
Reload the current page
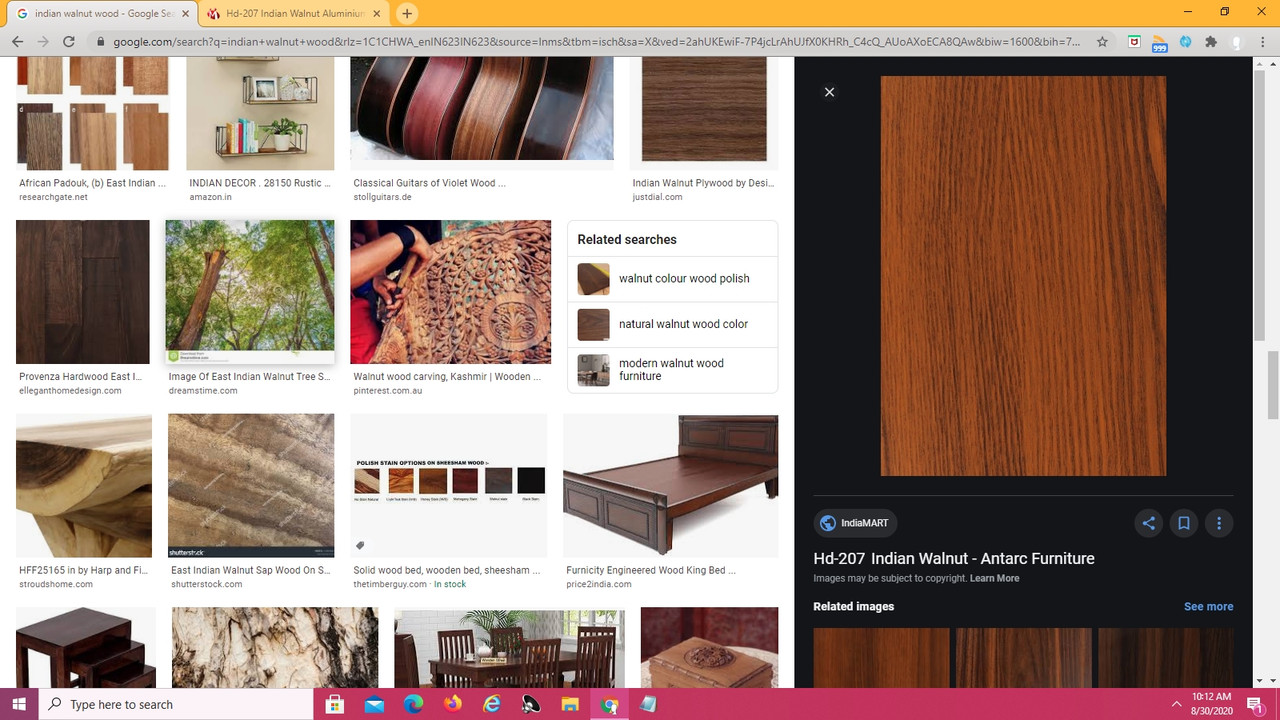pos(69,42)
